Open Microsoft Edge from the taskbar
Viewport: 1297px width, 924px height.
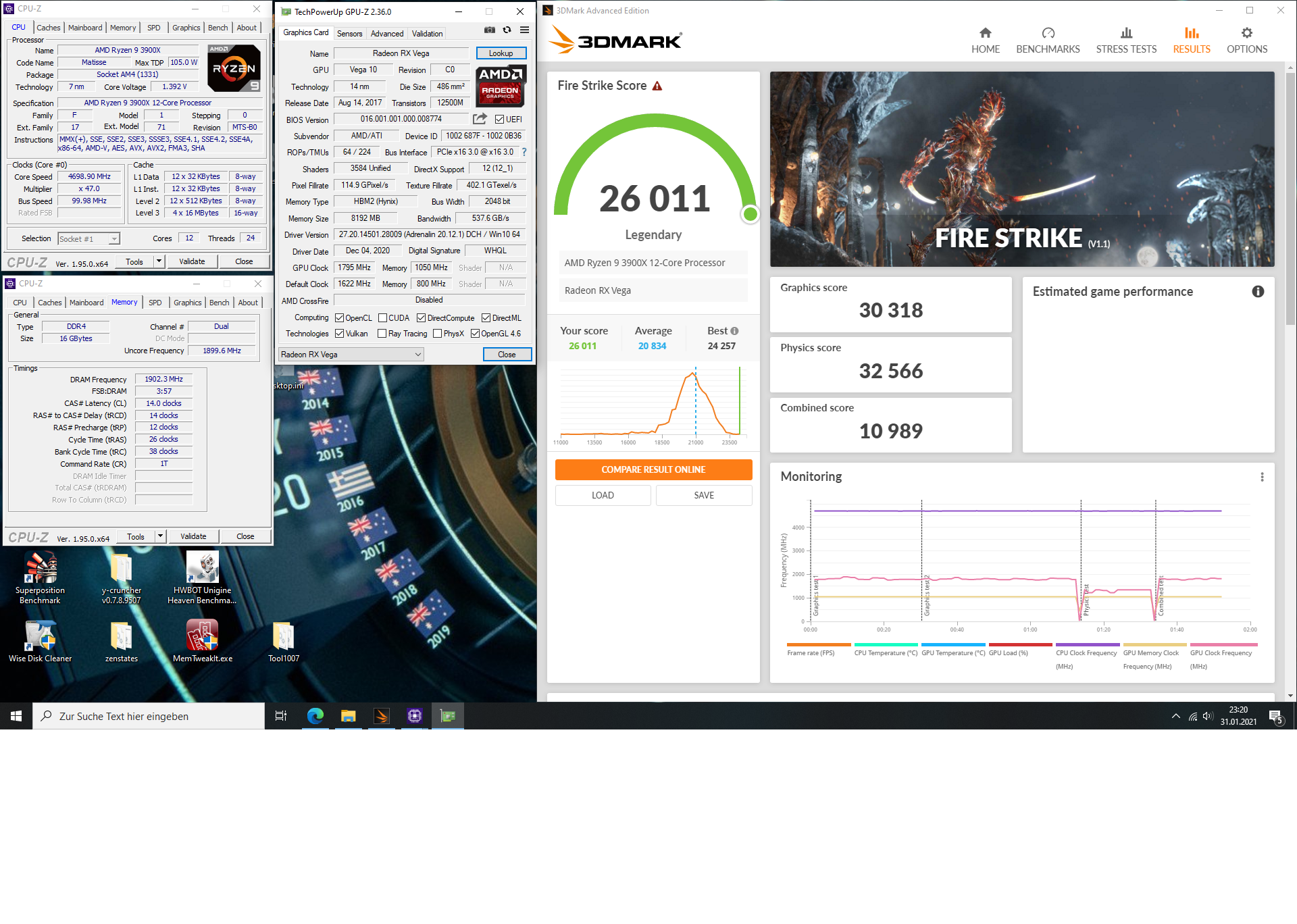(x=315, y=716)
